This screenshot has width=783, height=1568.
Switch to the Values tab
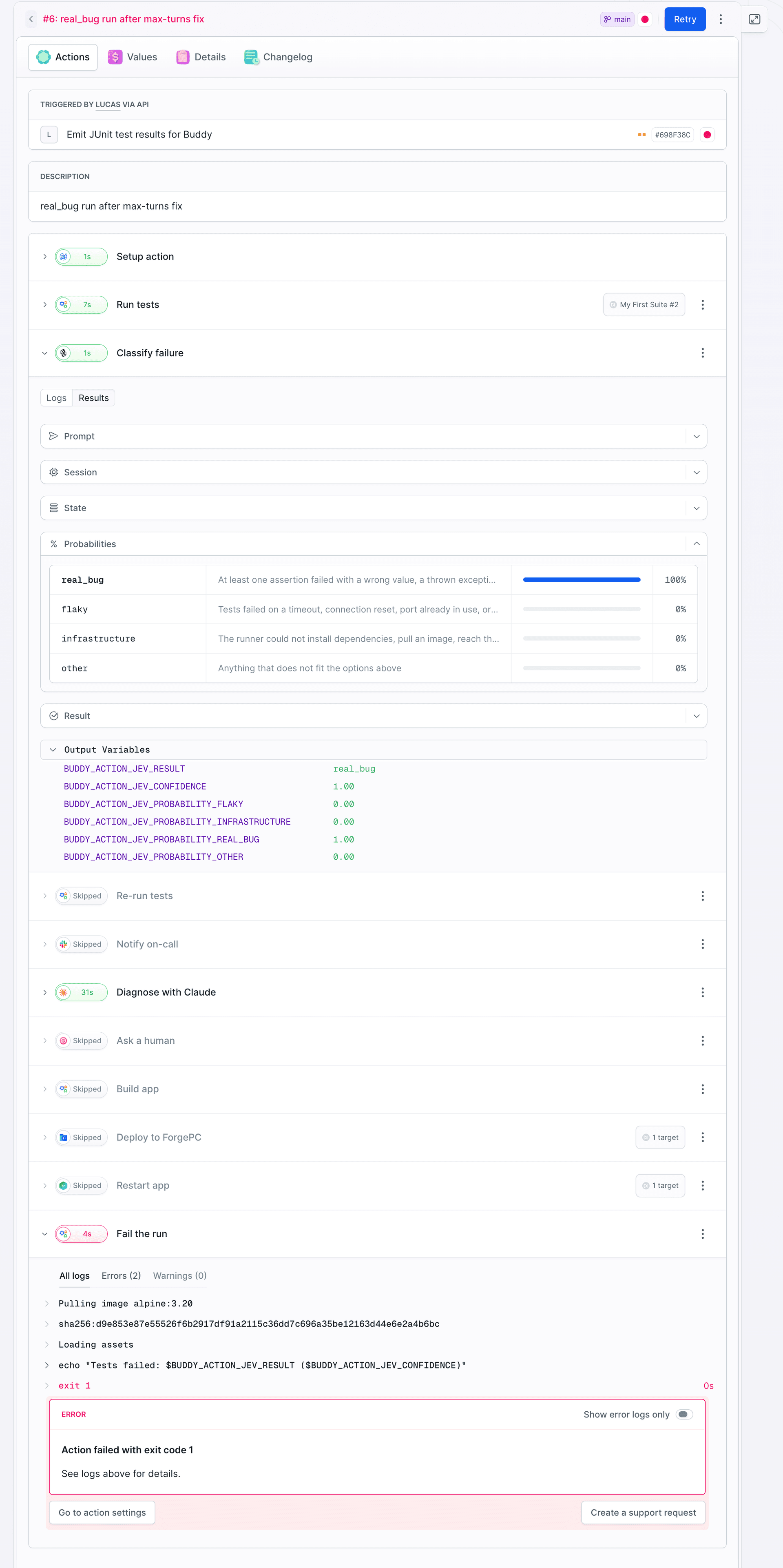(133, 57)
